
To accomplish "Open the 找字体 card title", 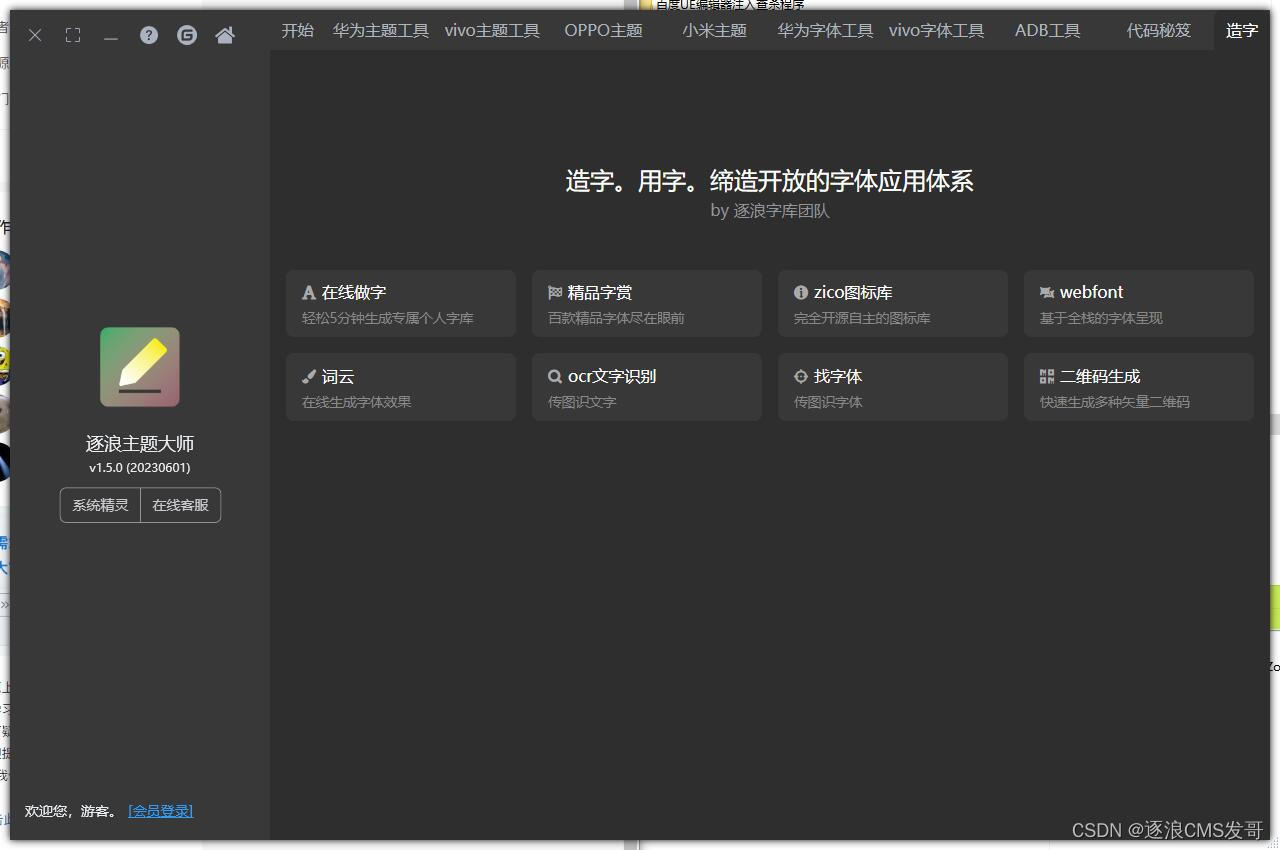I will pyautogui.click(x=838, y=377).
